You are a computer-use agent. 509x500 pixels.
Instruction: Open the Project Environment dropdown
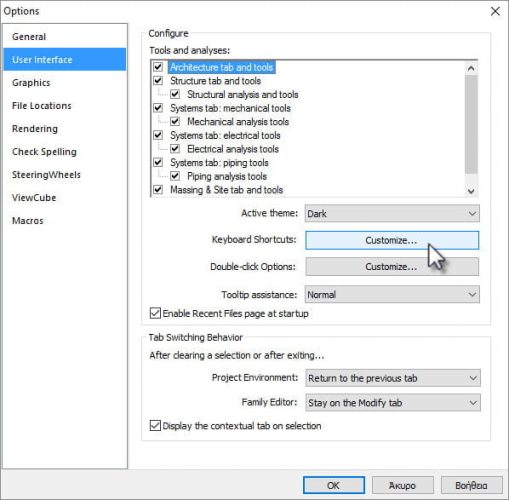click(x=393, y=378)
